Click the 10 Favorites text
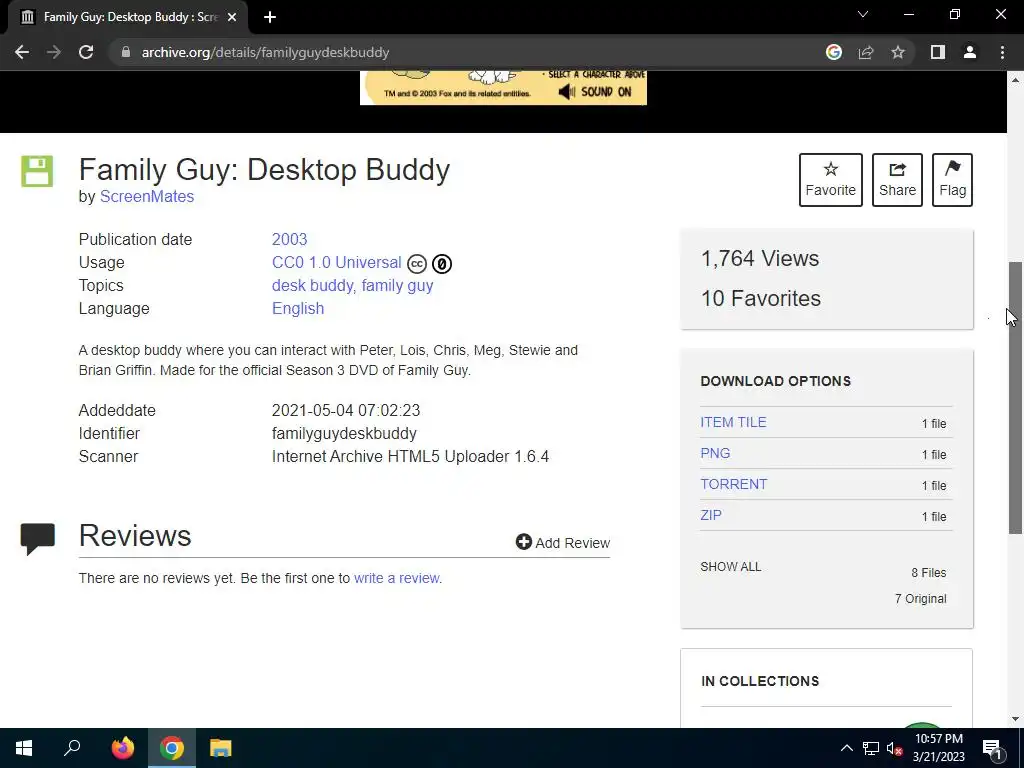Image resolution: width=1024 pixels, height=768 pixels. point(761,298)
